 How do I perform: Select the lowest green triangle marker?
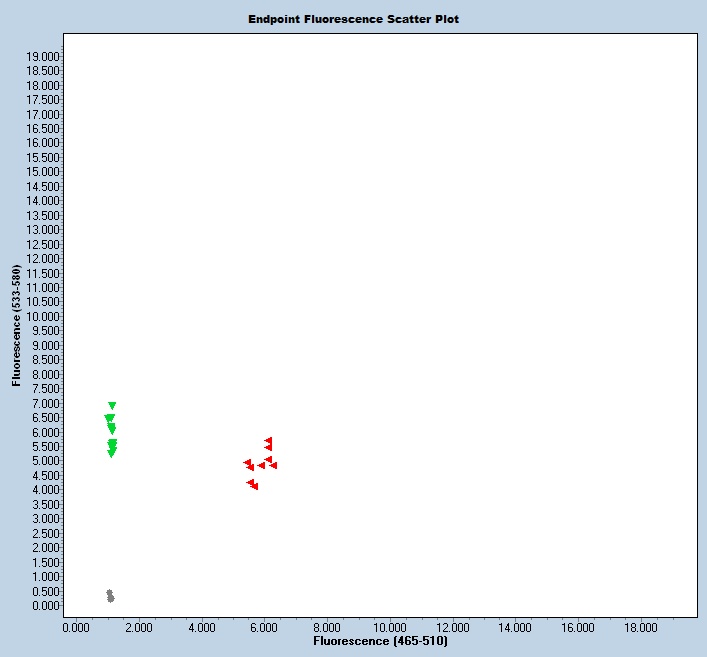click(111, 454)
